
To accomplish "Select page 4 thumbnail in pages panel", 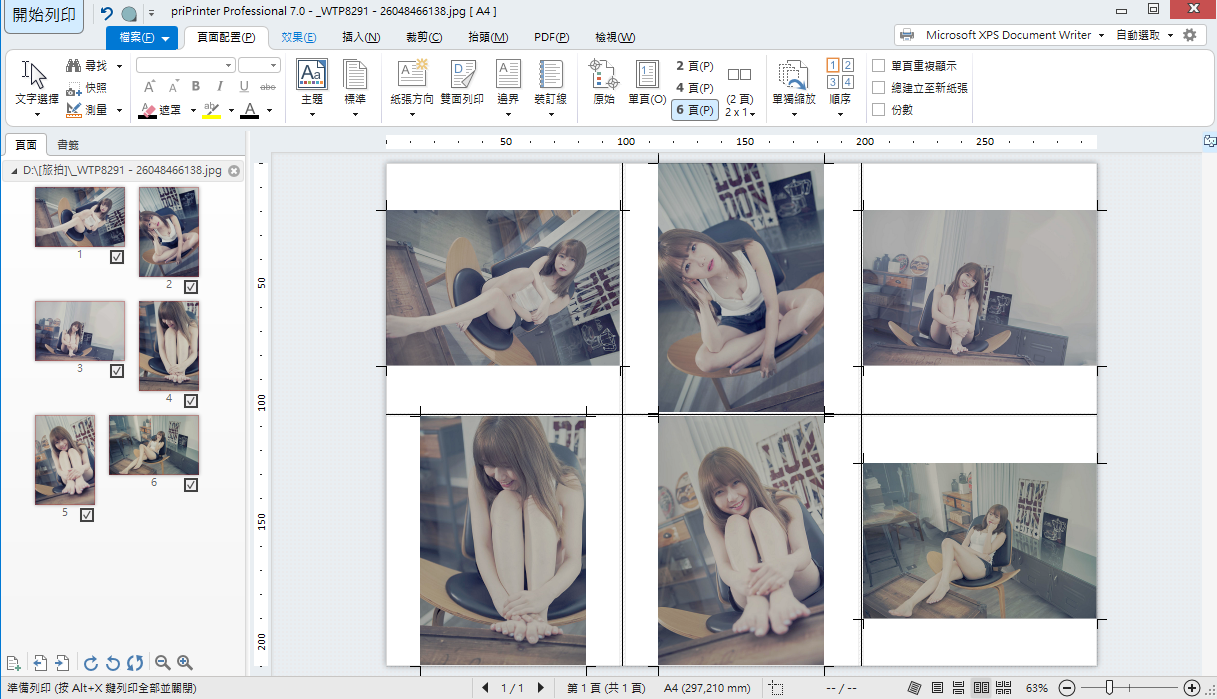I will pyautogui.click(x=169, y=346).
